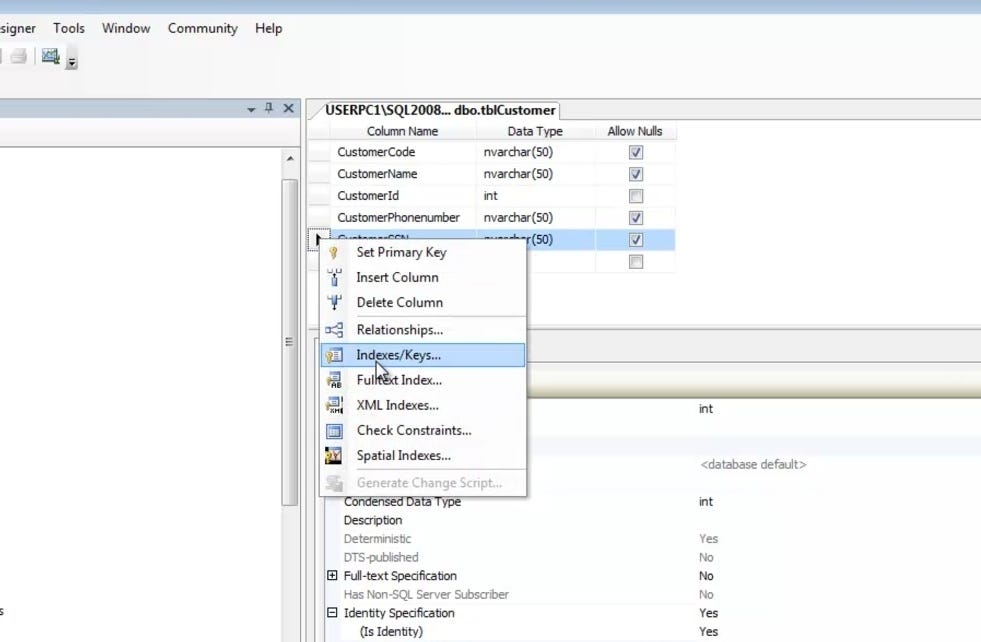This screenshot has height=642, width=981.
Task: Click the Insert Column icon
Action: pyautogui.click(x=335, y=277)
